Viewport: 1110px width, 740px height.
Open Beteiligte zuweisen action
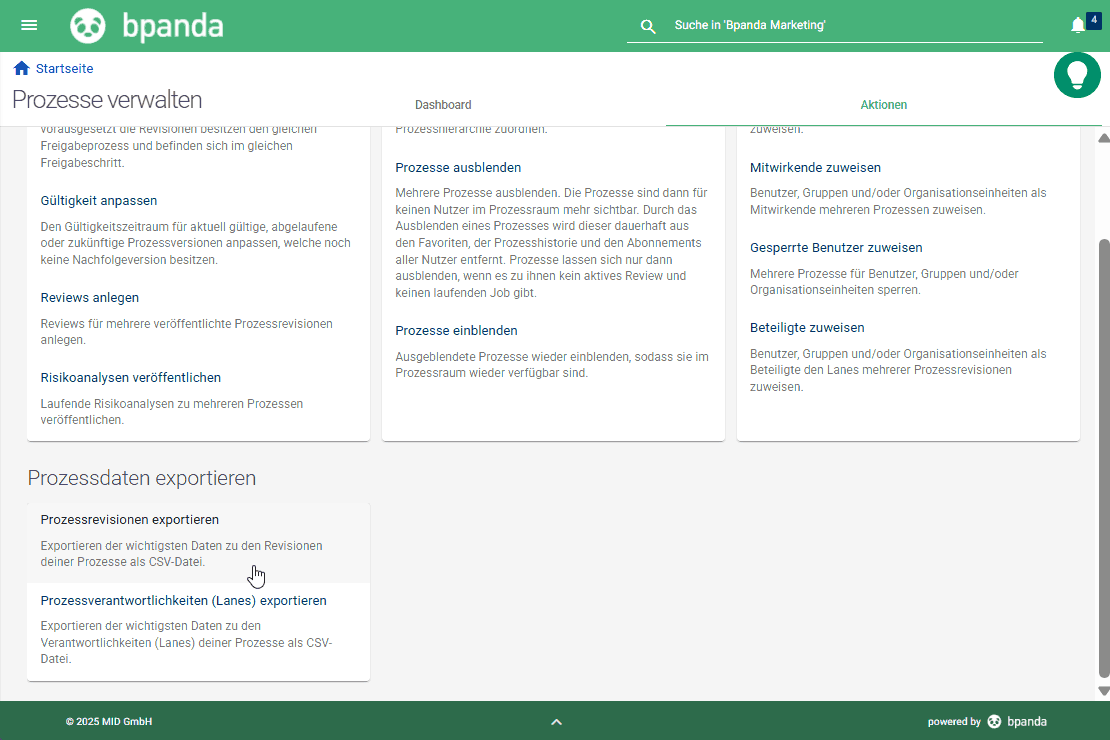(x=807, y=327)
